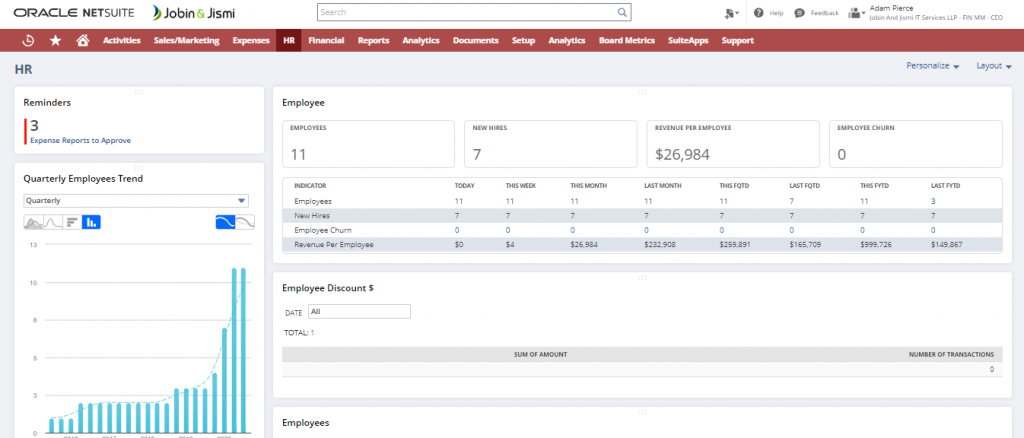Click the role switcher people icon
This screenshot has width=1024, height=438.
(x=857, y=13)
